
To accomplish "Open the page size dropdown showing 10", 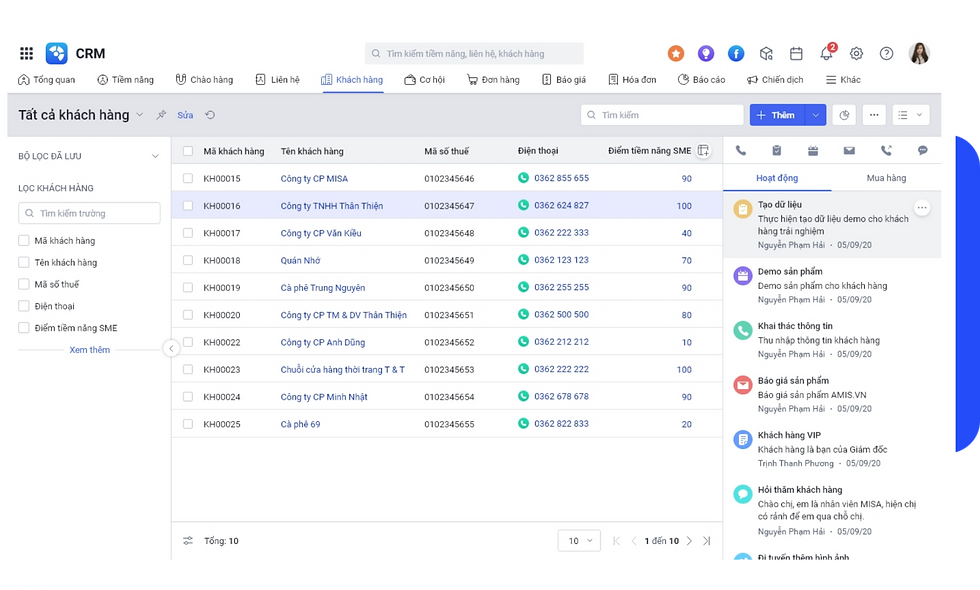I will pyautogui.click(x=579, y=541).
